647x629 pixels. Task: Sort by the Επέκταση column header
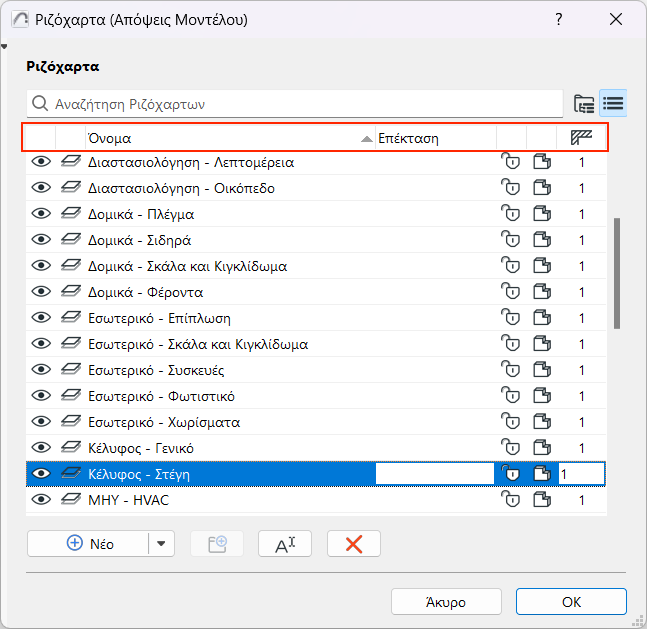click(435, 138)
